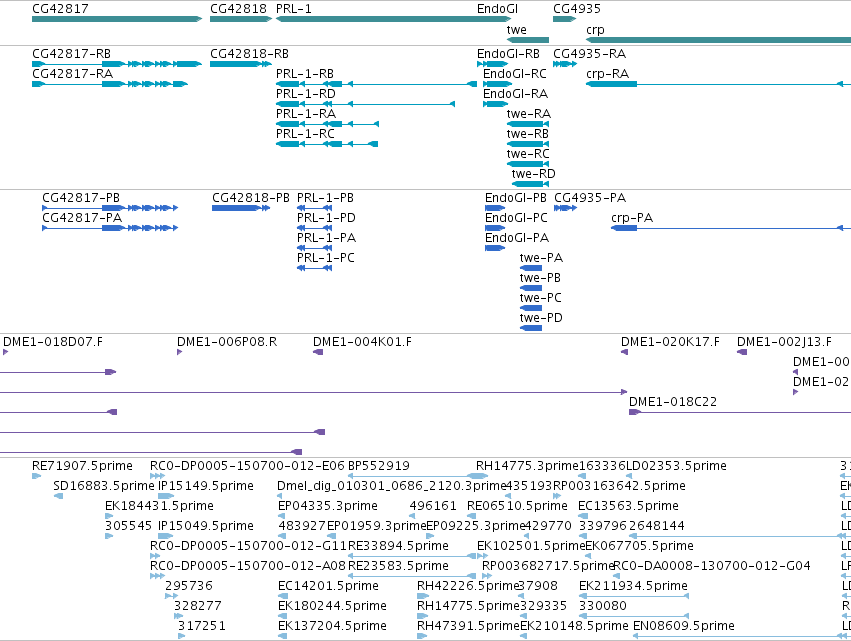Click BAC end DME1-018D07.F

pos(5,352)
